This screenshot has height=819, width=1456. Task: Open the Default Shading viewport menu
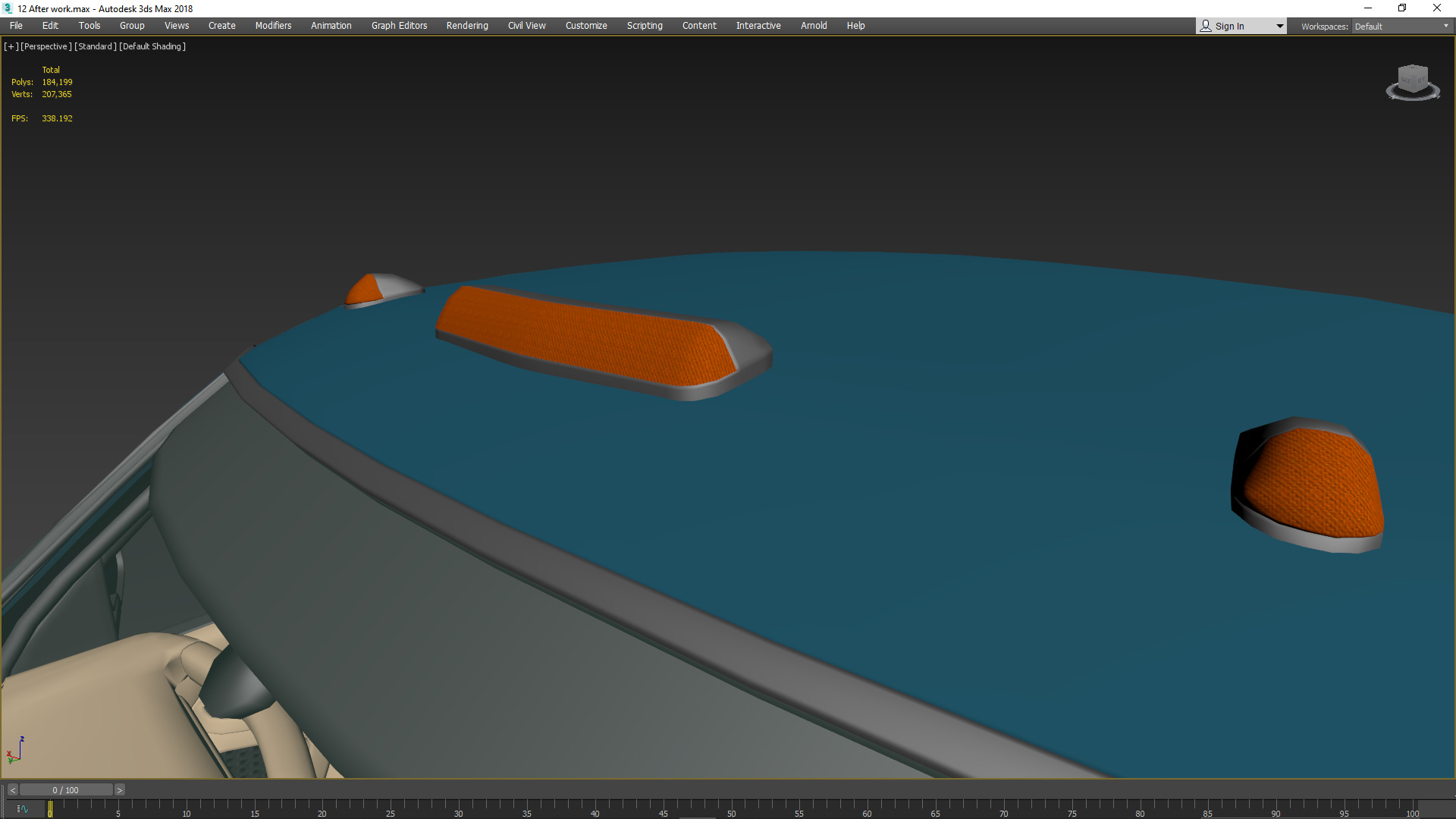click(x=152, y=46)
